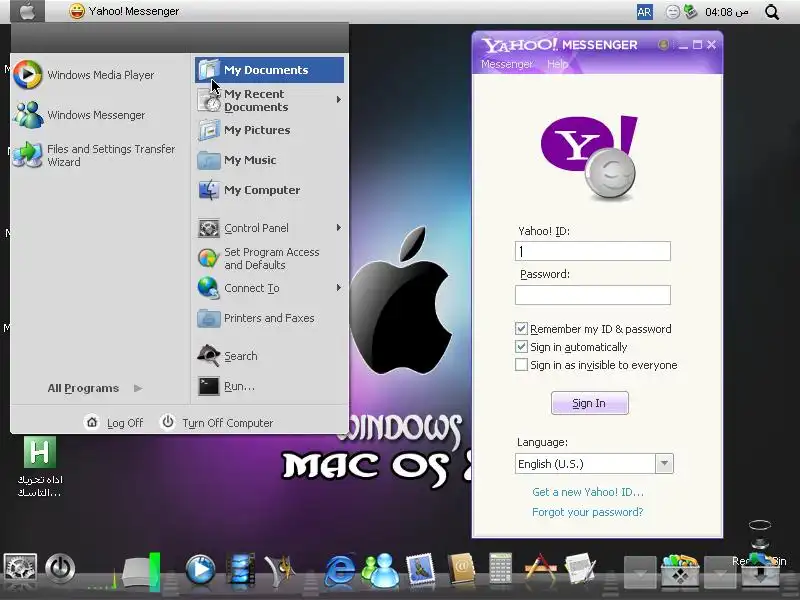Open the Apple start menu button
The image size is (800, 600).
[28, 11]
